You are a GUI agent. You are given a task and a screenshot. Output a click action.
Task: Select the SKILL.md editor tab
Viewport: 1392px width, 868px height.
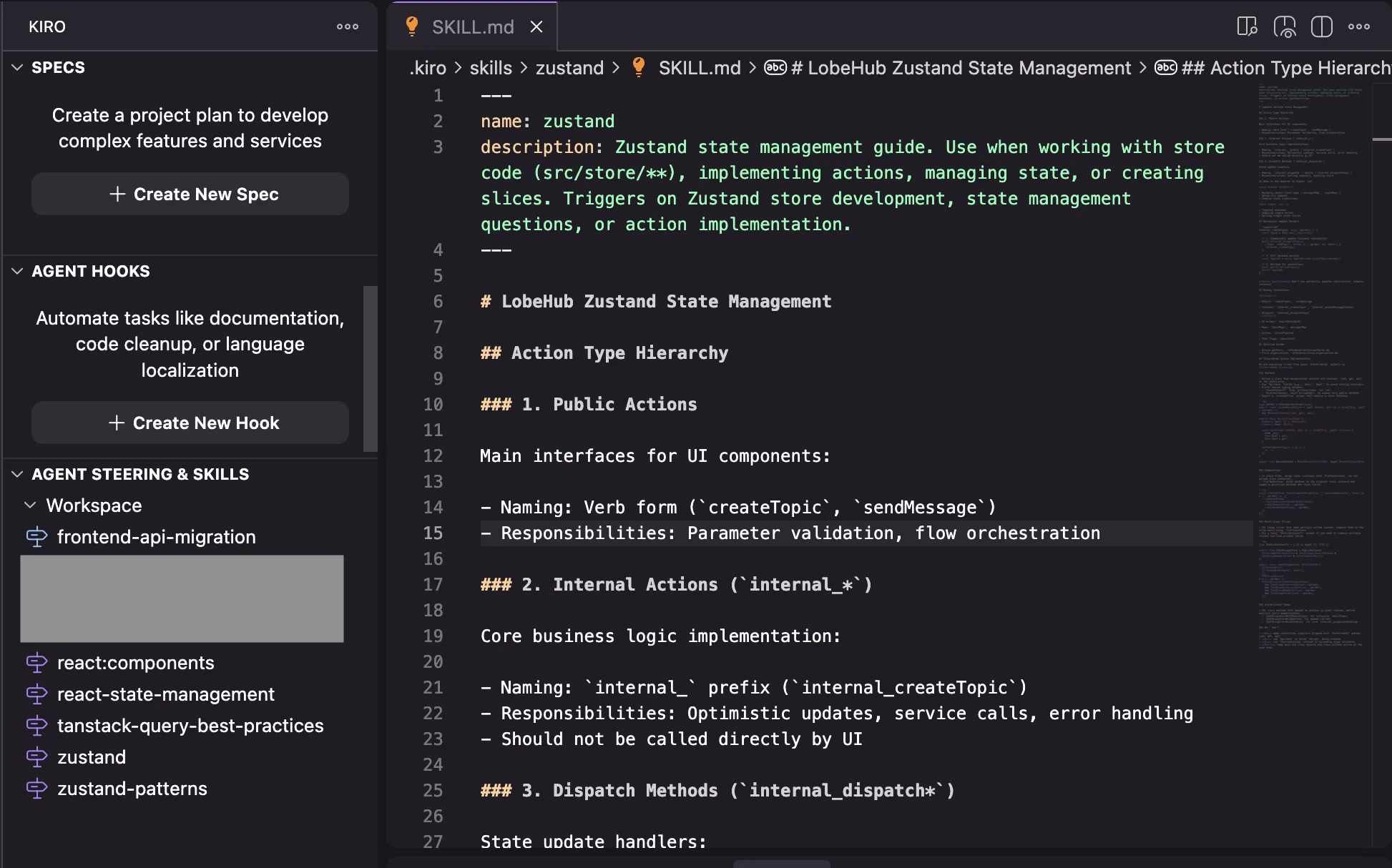pyautogui.click(x=473, y=26)
